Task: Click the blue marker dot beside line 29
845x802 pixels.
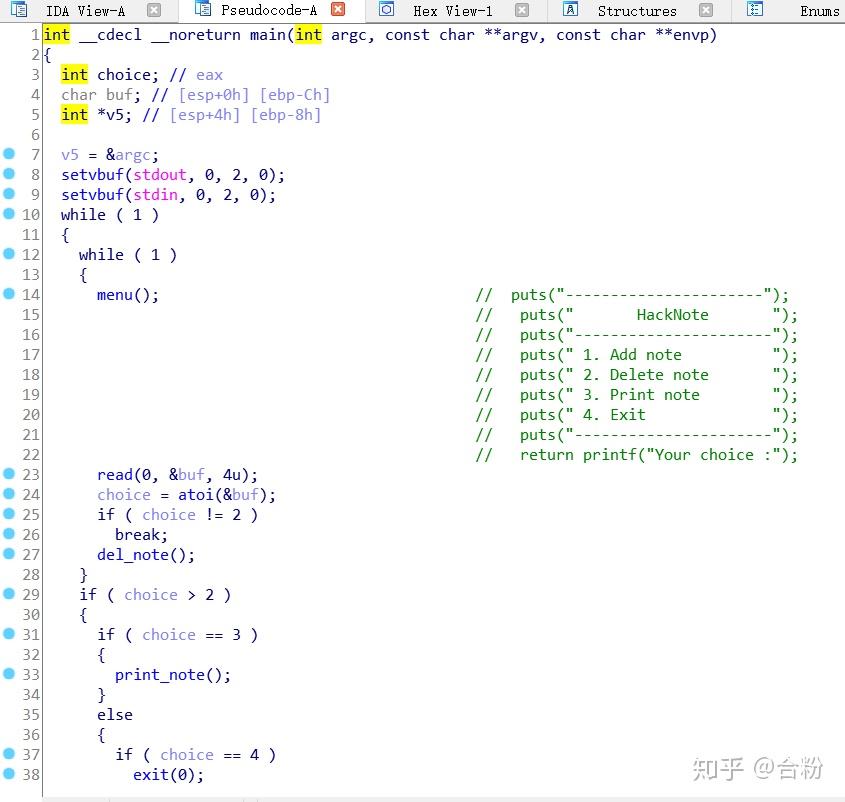Action: click(10, 594)
